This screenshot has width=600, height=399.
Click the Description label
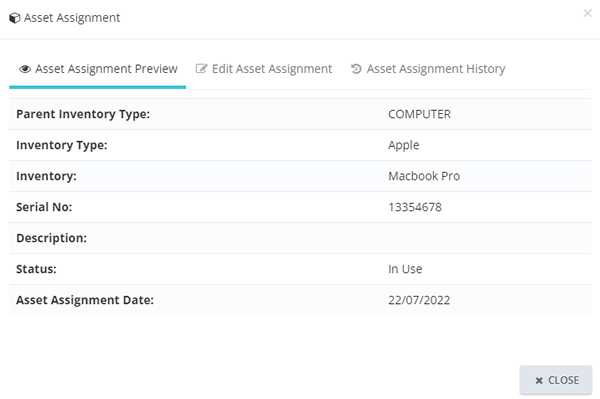tap(51, 238)
